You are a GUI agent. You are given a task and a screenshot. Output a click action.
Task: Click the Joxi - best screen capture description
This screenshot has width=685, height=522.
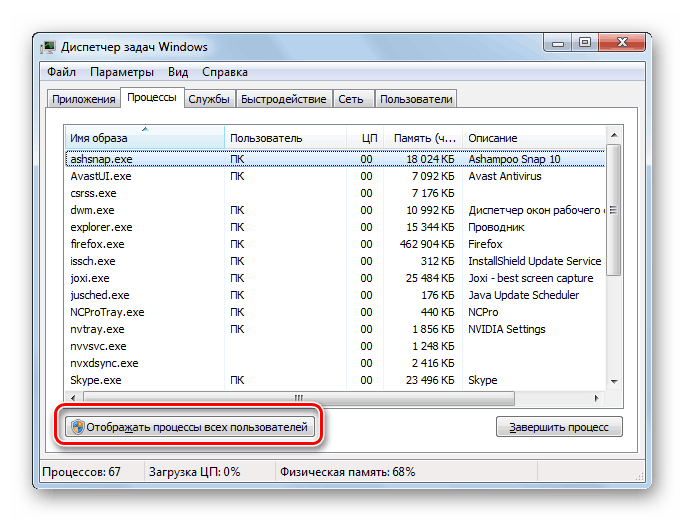(531, 278)
